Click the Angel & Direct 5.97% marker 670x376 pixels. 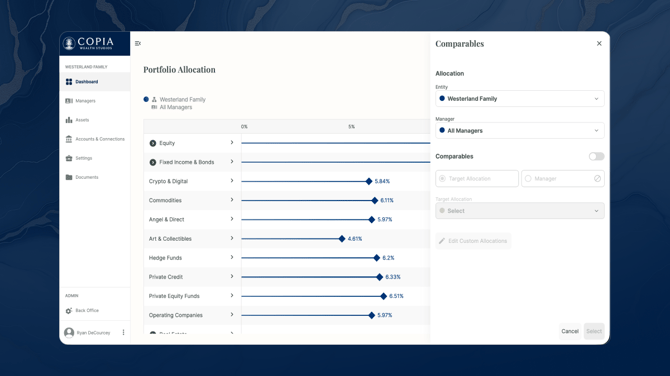click(x=371, y=220)
